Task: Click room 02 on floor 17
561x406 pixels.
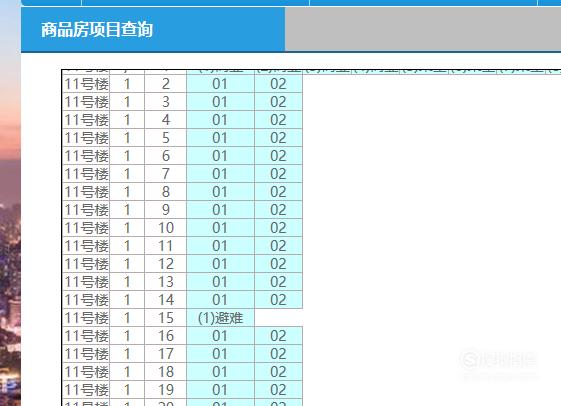Action: tap(278, 354)
